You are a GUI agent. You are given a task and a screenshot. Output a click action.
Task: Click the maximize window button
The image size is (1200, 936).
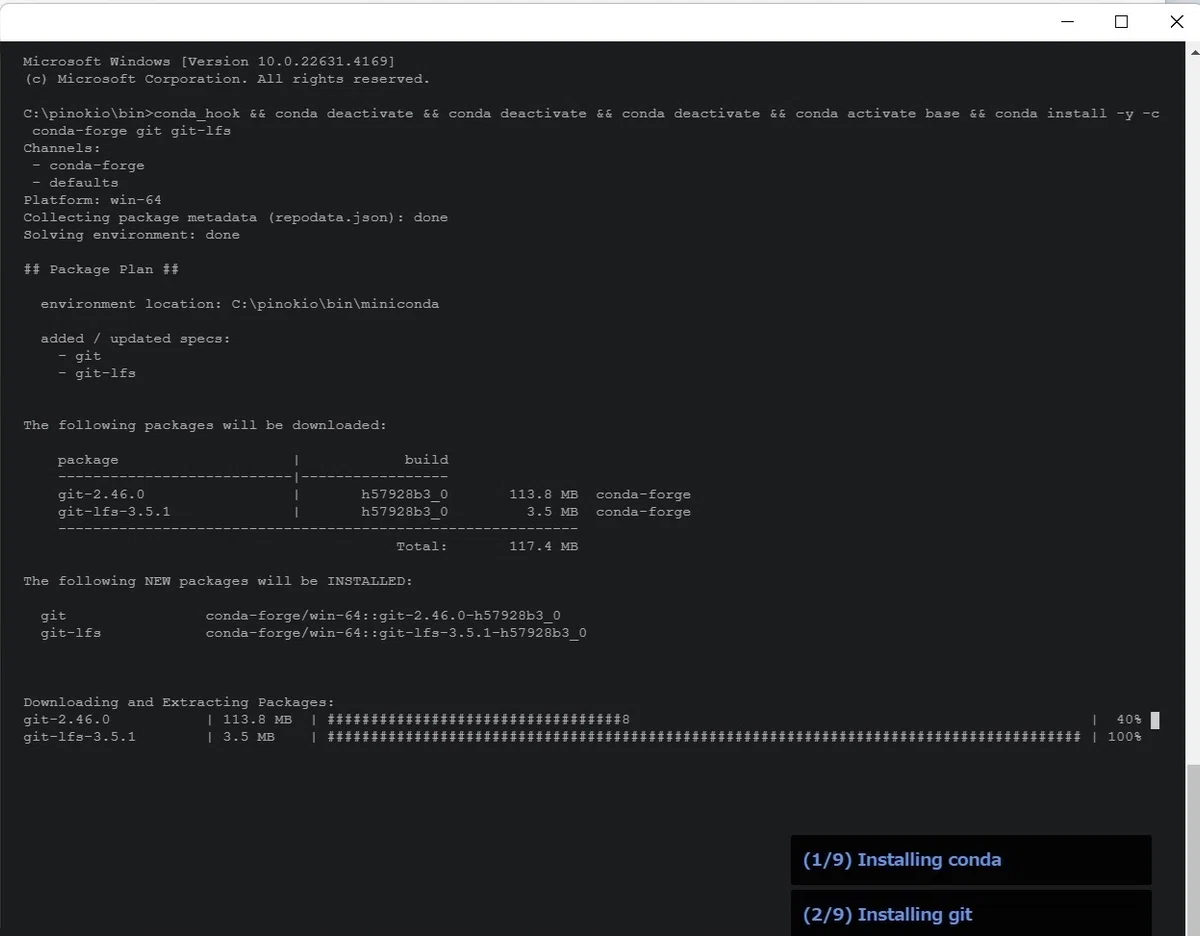(1121, 22)
